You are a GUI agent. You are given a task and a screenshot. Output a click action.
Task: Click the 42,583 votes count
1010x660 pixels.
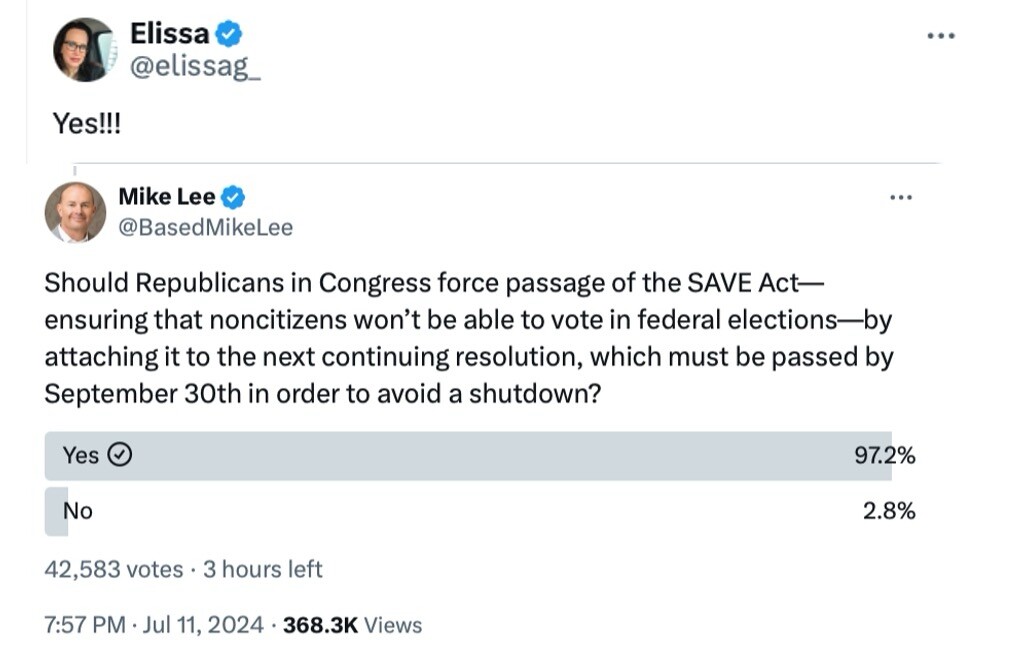tap(114, 569)
